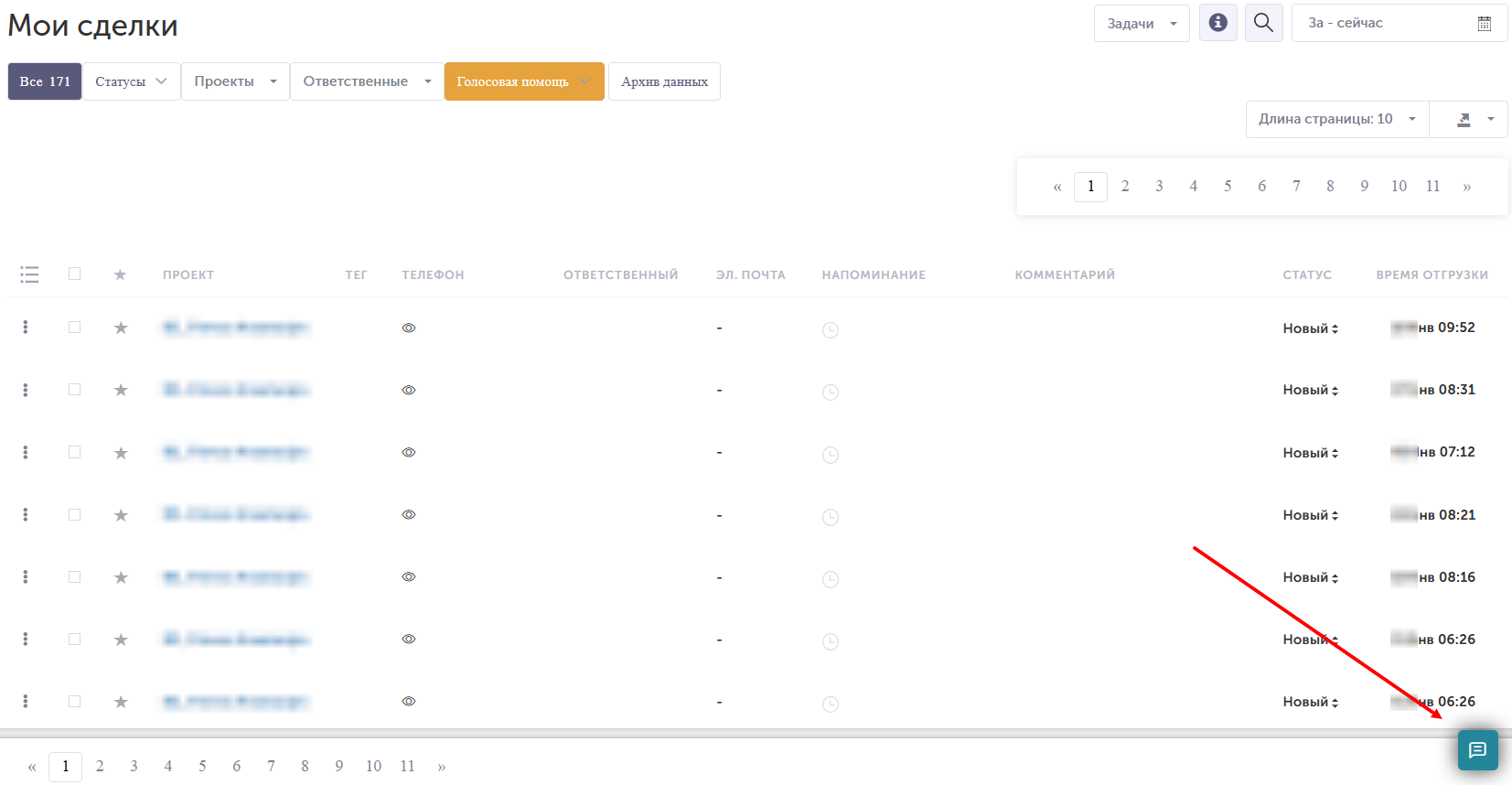Open the Длина страницы: 10 dropdown

point(1337,119)
